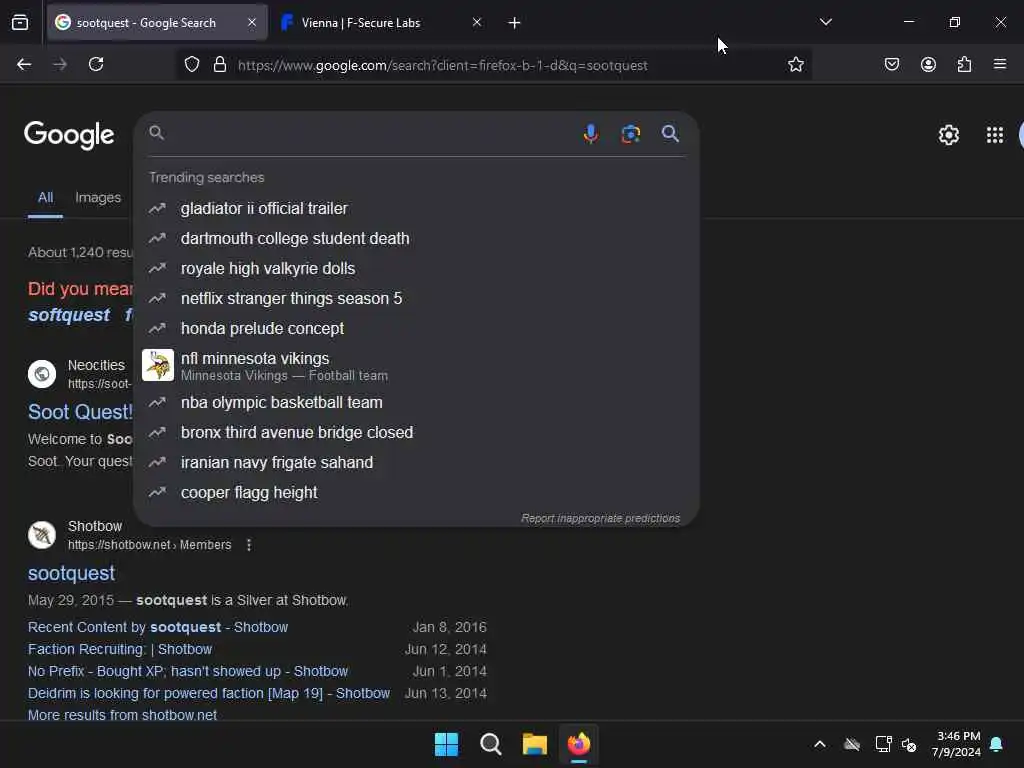Open the sootquest Shotbow result title
Screen dimensions: 1024x768
click(72, 573)
